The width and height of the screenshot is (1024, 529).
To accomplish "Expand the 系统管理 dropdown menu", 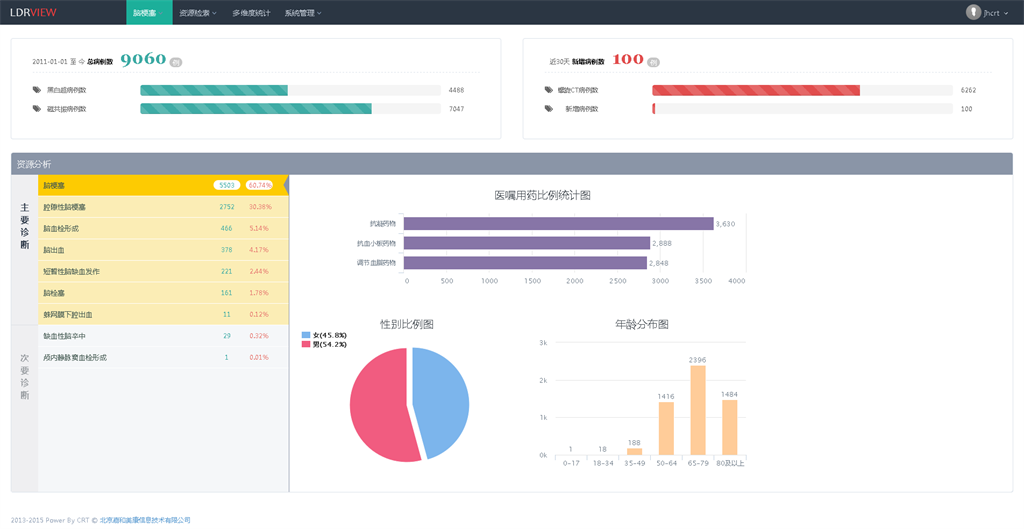I will point(302,13).
